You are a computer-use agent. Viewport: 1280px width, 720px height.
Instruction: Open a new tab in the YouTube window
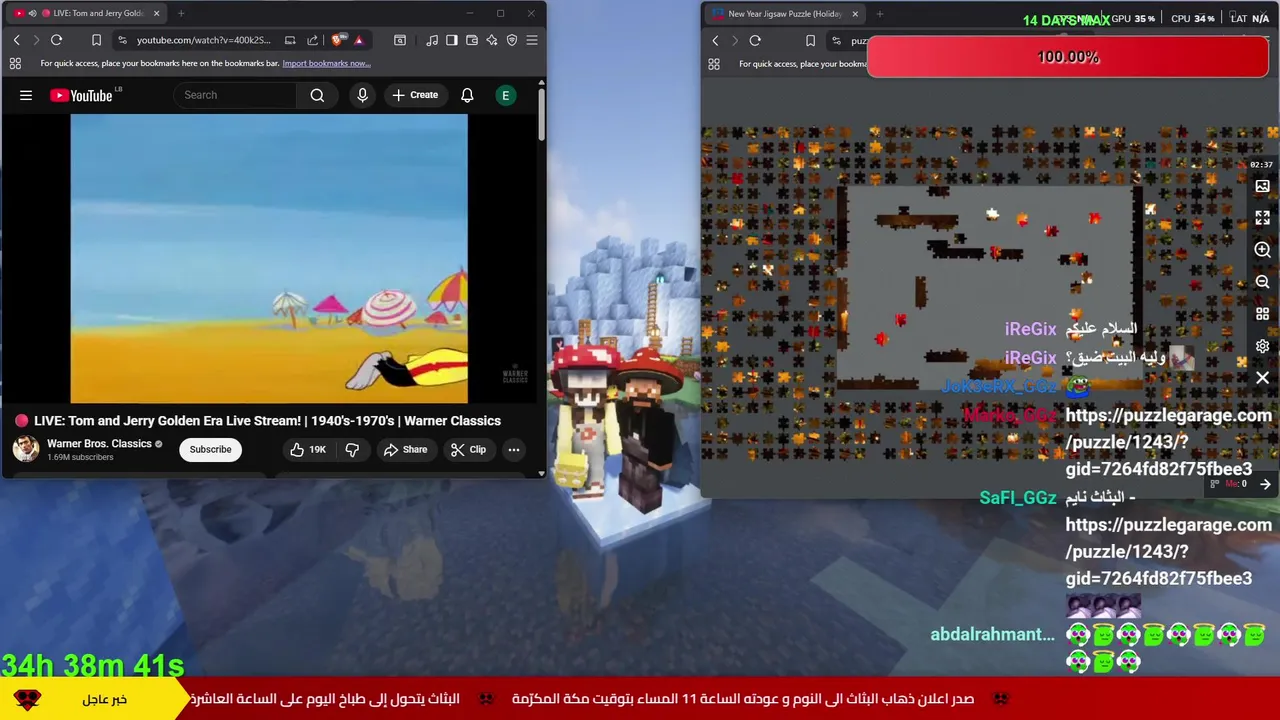click(x=181, y=13)
